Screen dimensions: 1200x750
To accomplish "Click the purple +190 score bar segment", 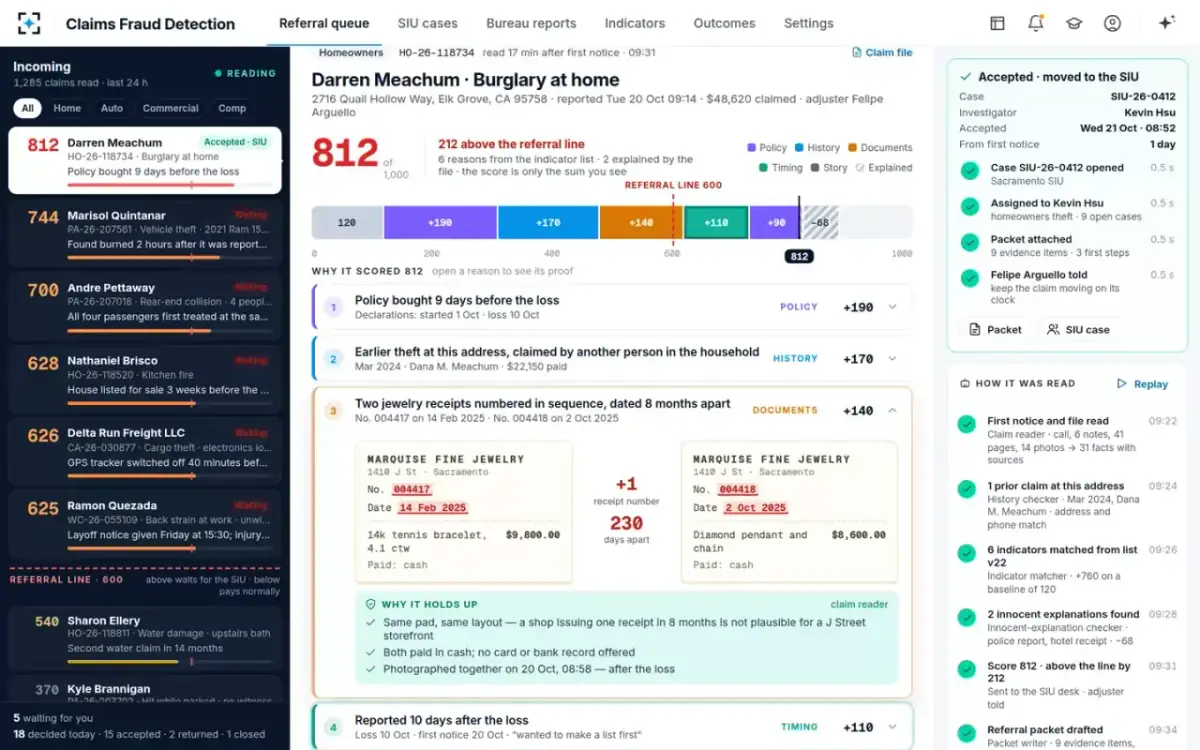I will [440, 222].
